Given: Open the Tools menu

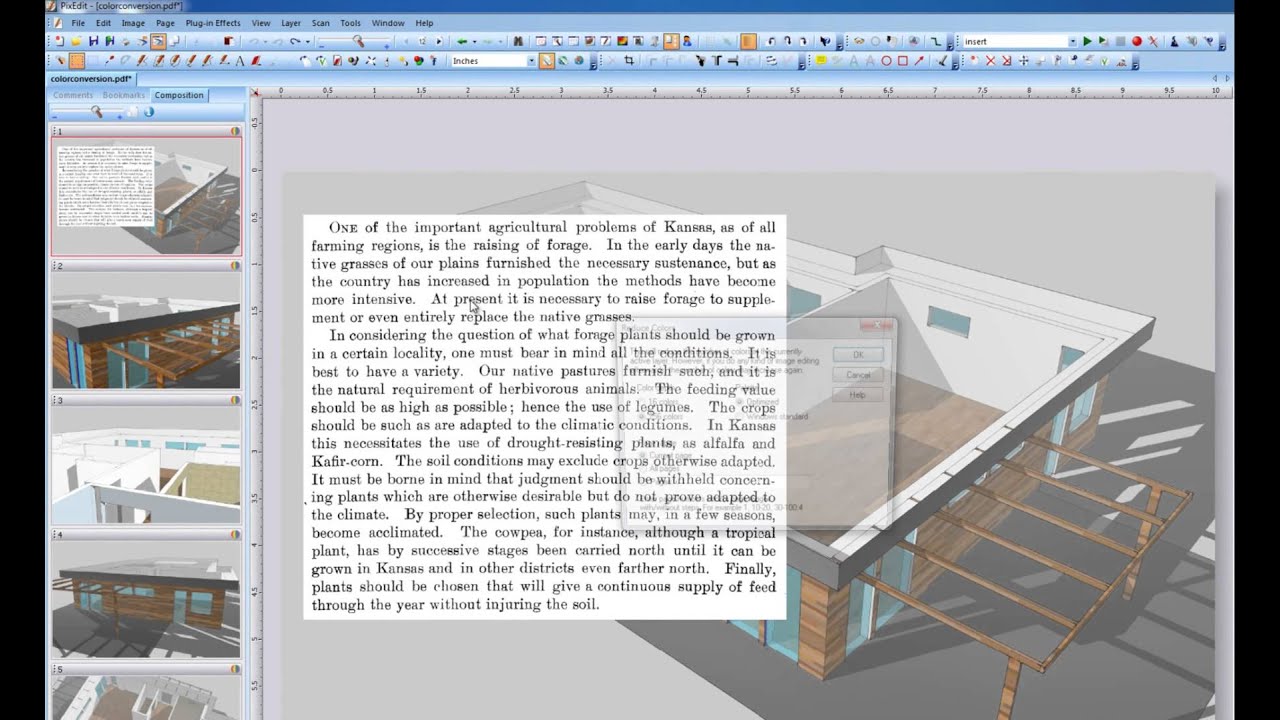Looking at the screenshot, I should [x=350, y=22].
